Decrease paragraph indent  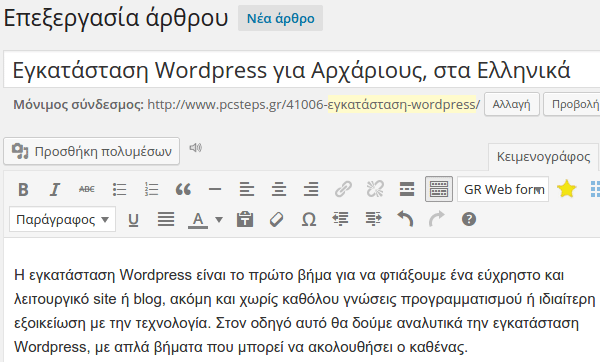pyautogui.click(x=341, y=220)
